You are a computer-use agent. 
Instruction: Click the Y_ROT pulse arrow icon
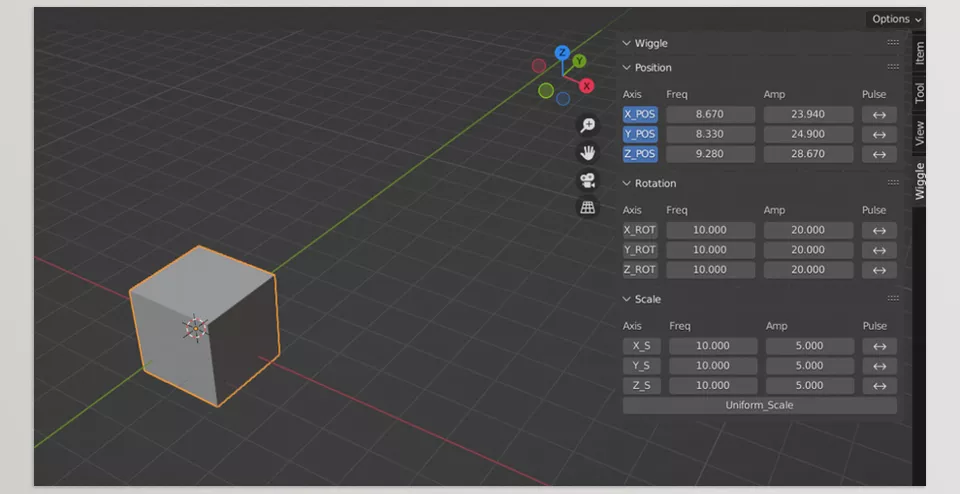(879, 250)
